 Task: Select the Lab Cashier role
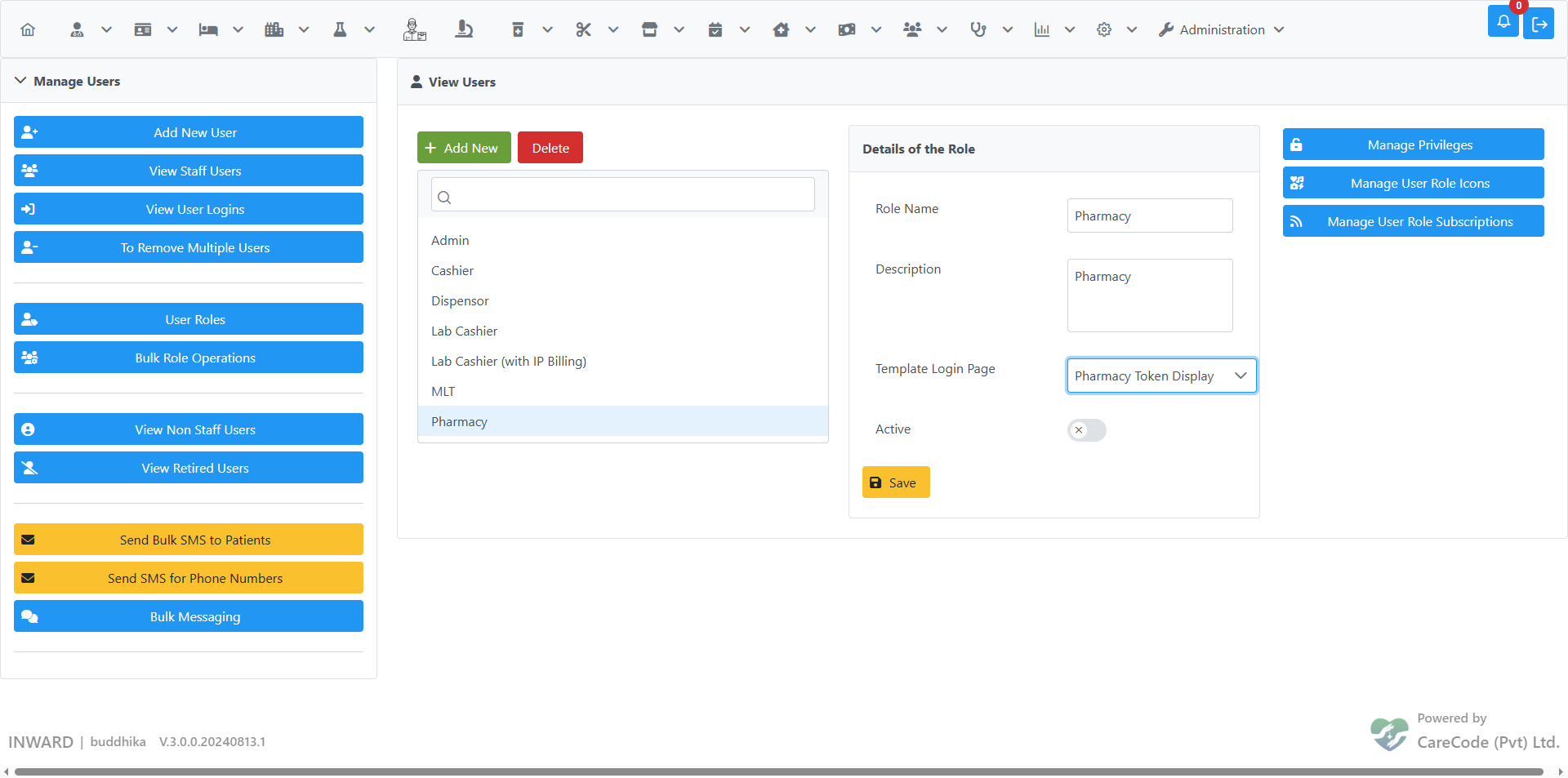(x=623, y=331)
